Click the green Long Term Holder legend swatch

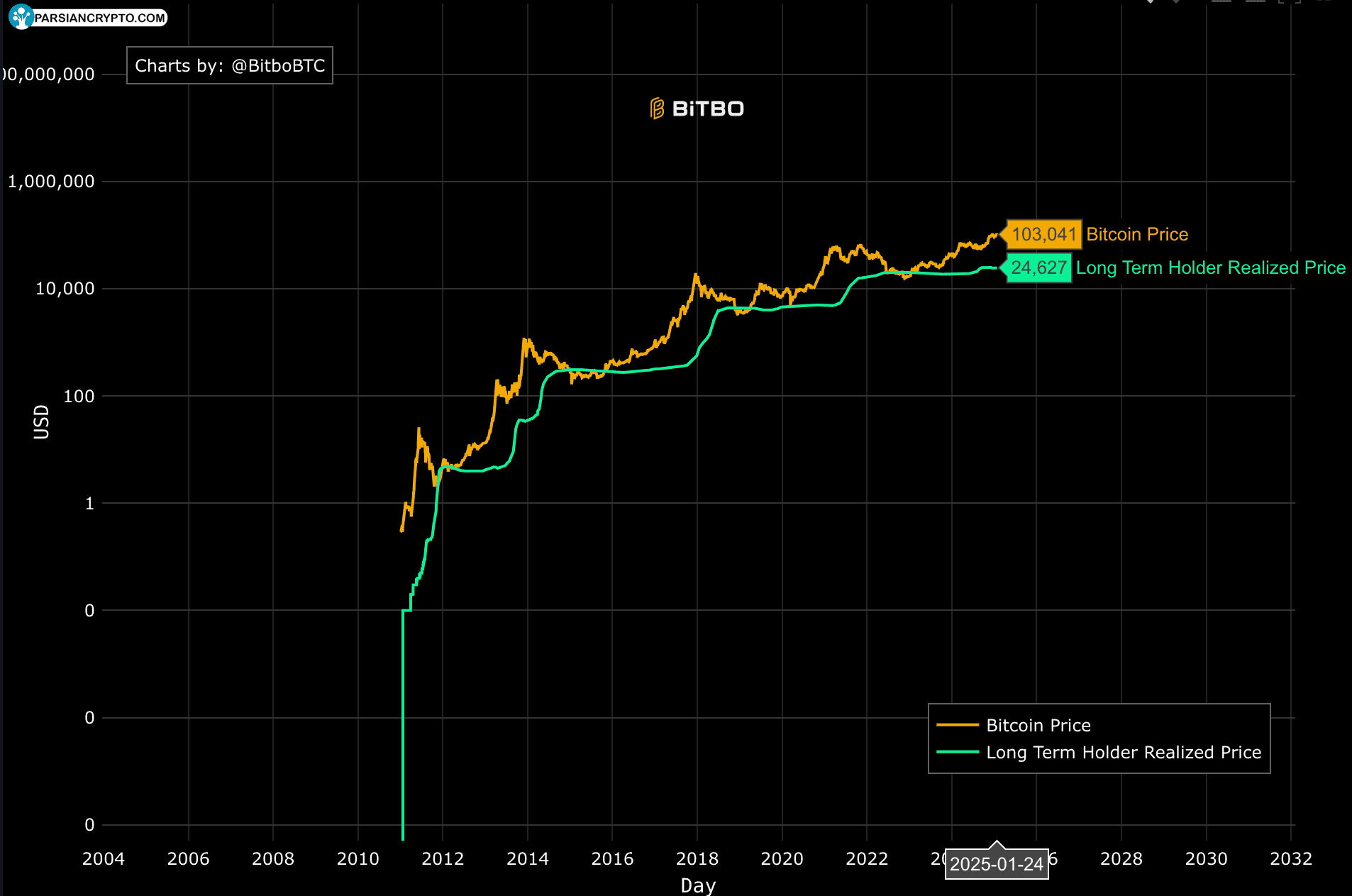pyautogui.click(x=958, y=752)
